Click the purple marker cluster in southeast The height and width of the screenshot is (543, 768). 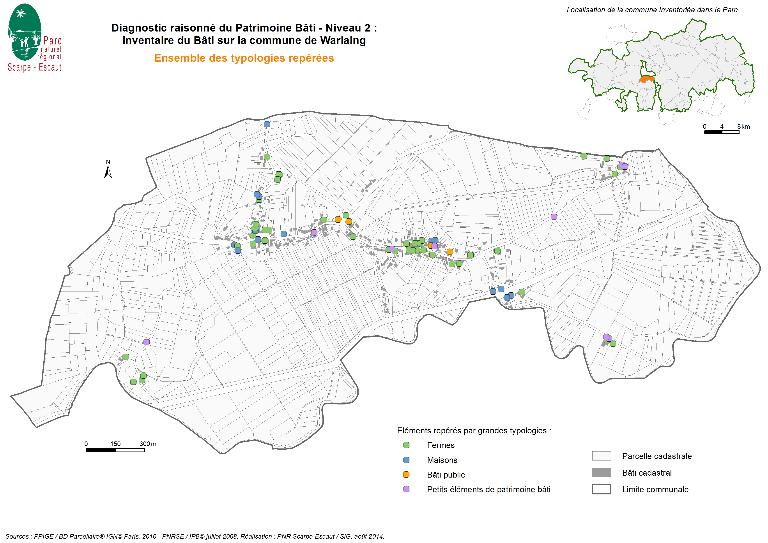click(607, 337)
